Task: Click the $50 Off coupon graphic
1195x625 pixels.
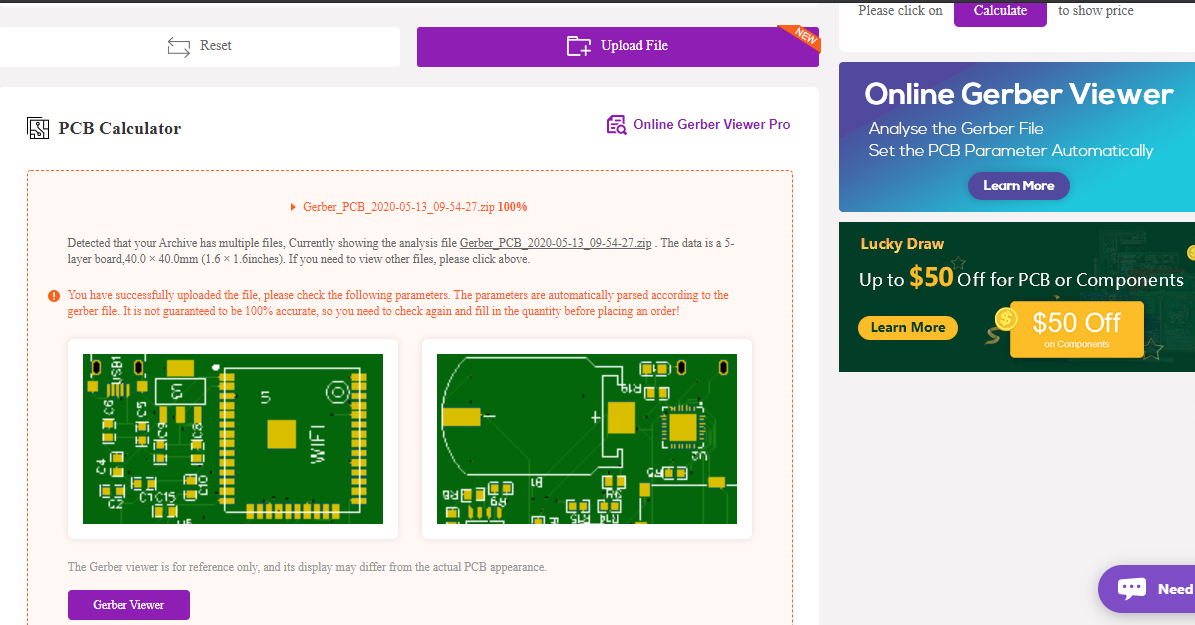Action: [1076, 328]
